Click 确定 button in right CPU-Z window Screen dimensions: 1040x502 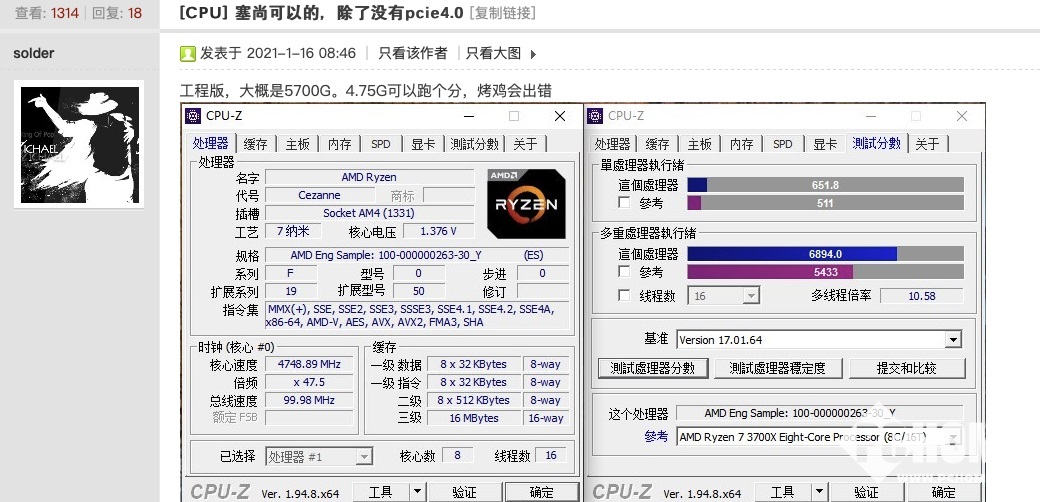coord(943,492)
